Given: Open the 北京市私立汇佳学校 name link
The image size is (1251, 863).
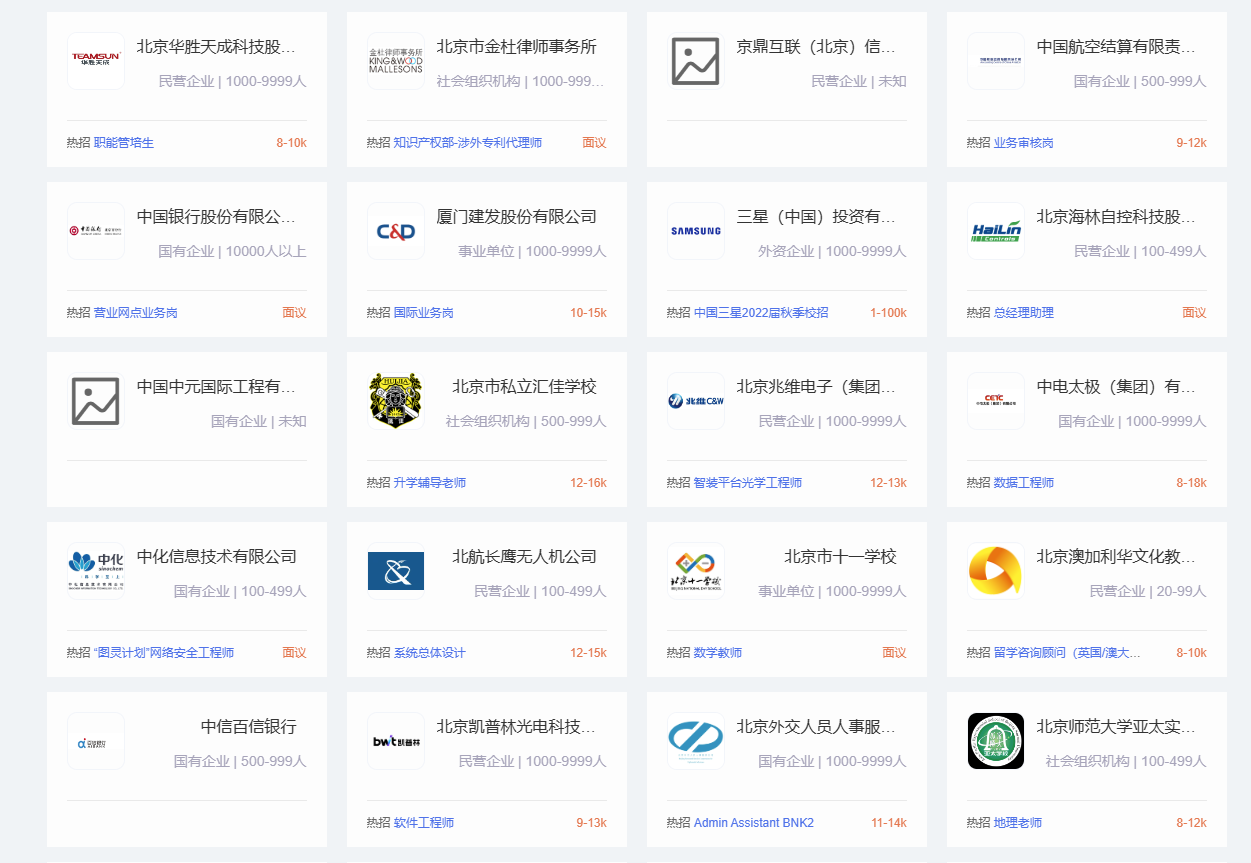Looking at the screenshot, I should tap(524, 387).
